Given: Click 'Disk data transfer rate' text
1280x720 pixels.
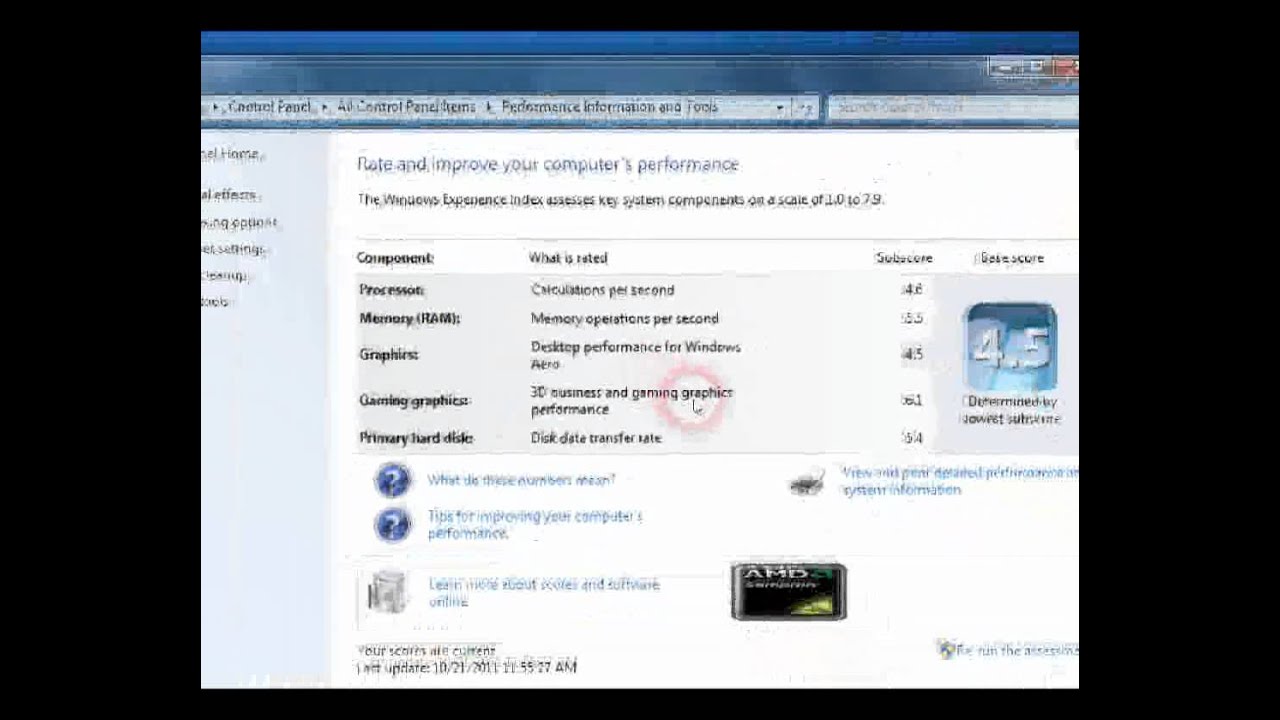Looking at the screenshot, I should (x=596, y=438).
